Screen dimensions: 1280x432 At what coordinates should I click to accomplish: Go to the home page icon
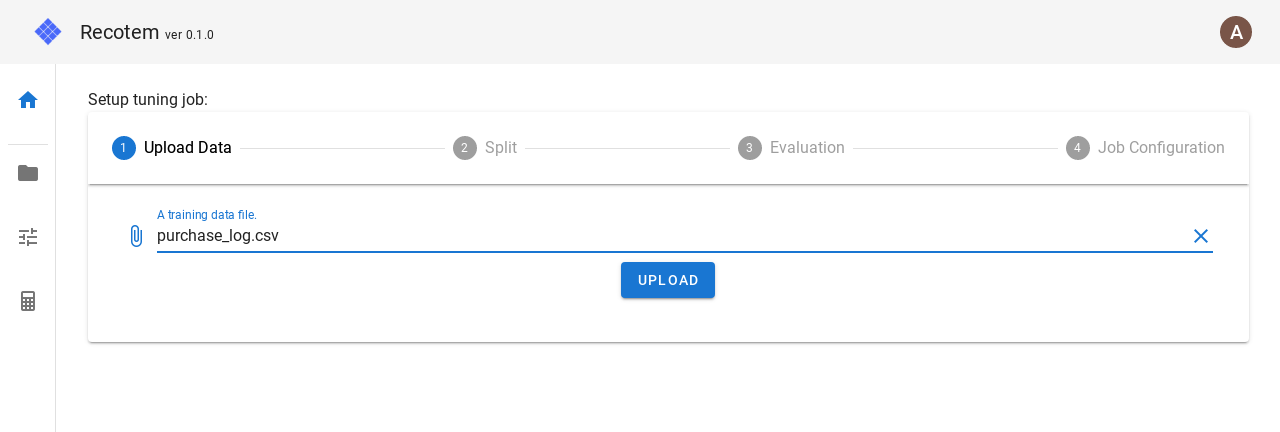[28, 100]
